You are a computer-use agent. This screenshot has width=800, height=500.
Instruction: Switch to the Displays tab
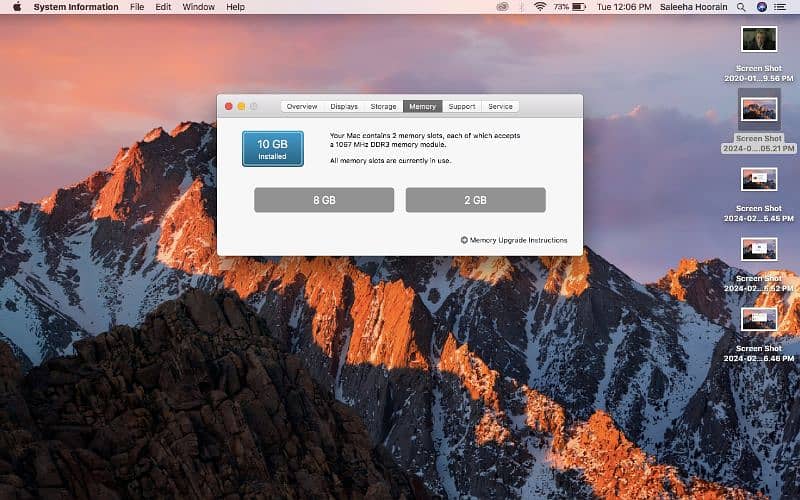[x=344, y=106]
